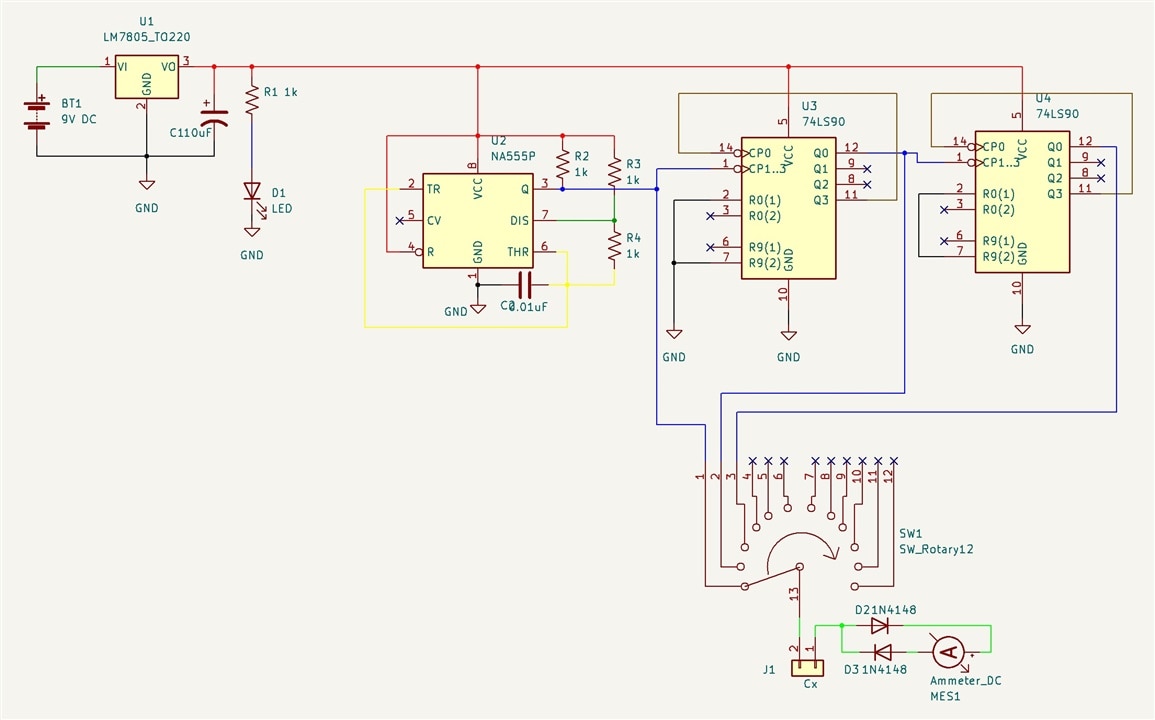Viewport: 1155px width, 720px height.
Task: Click the R2 1k resistor
Action: [563, 165]
